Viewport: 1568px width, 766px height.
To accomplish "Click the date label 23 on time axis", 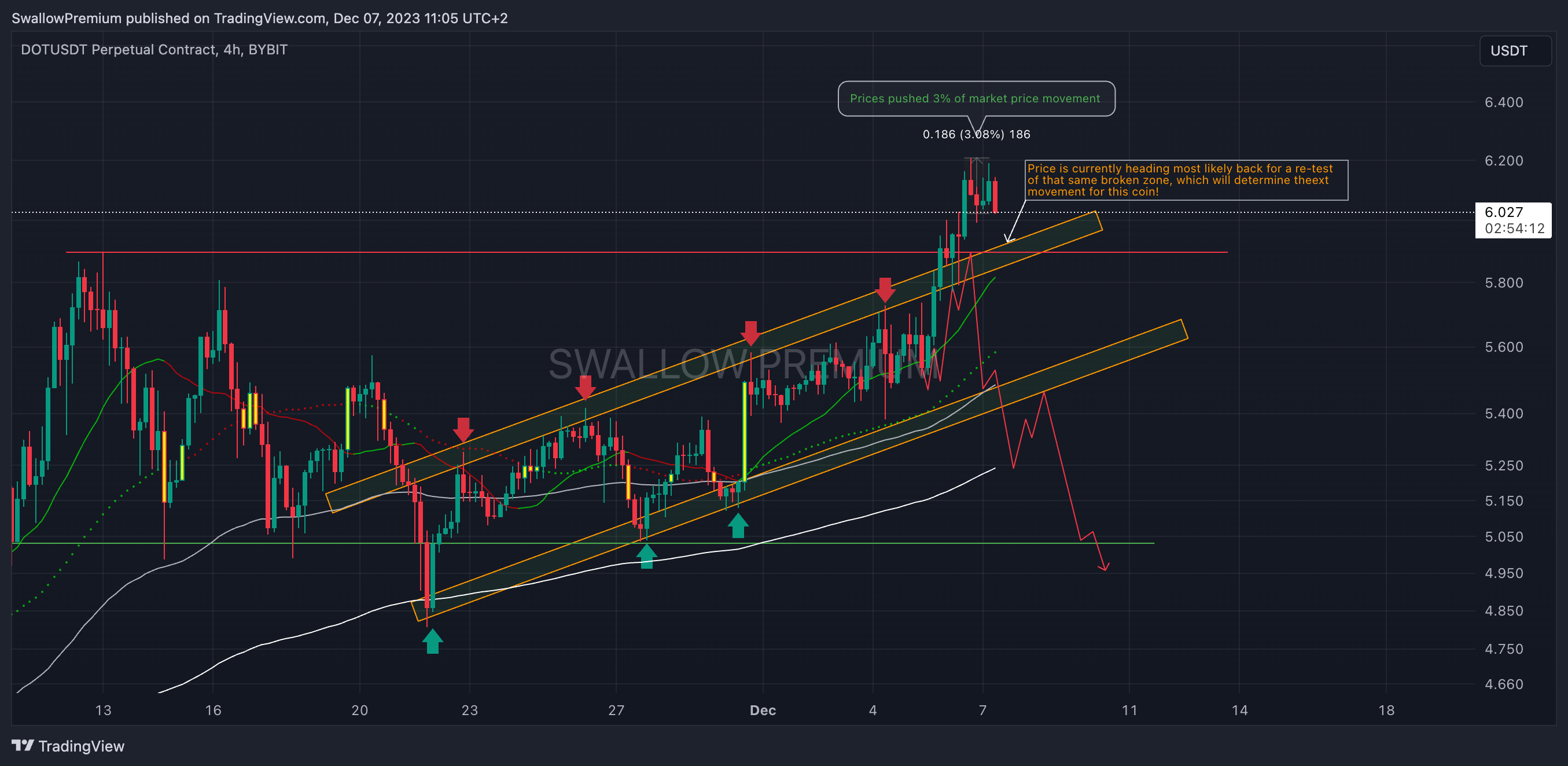I will click(x=469, y=710).
